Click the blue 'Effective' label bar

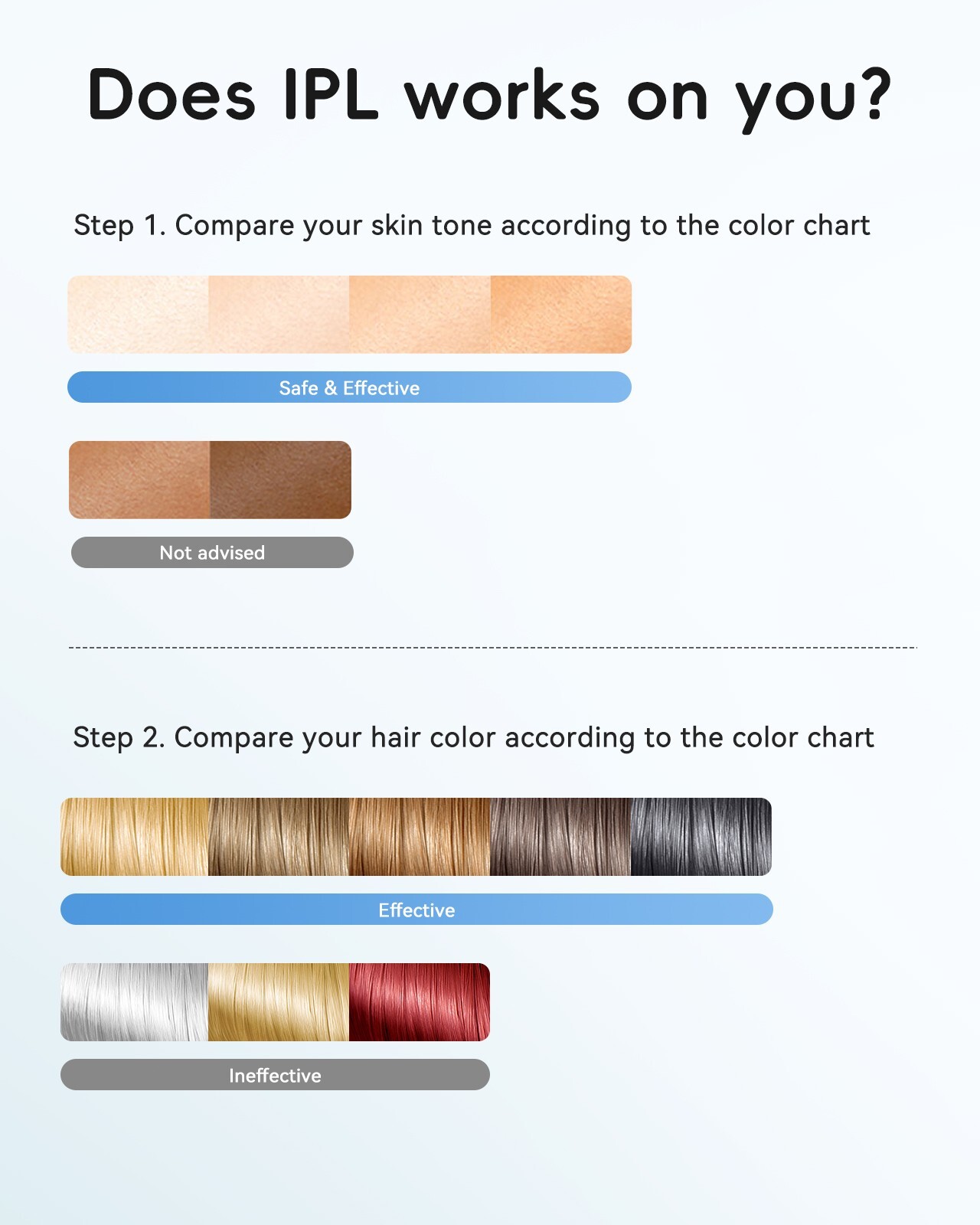(x=416, y=910)
